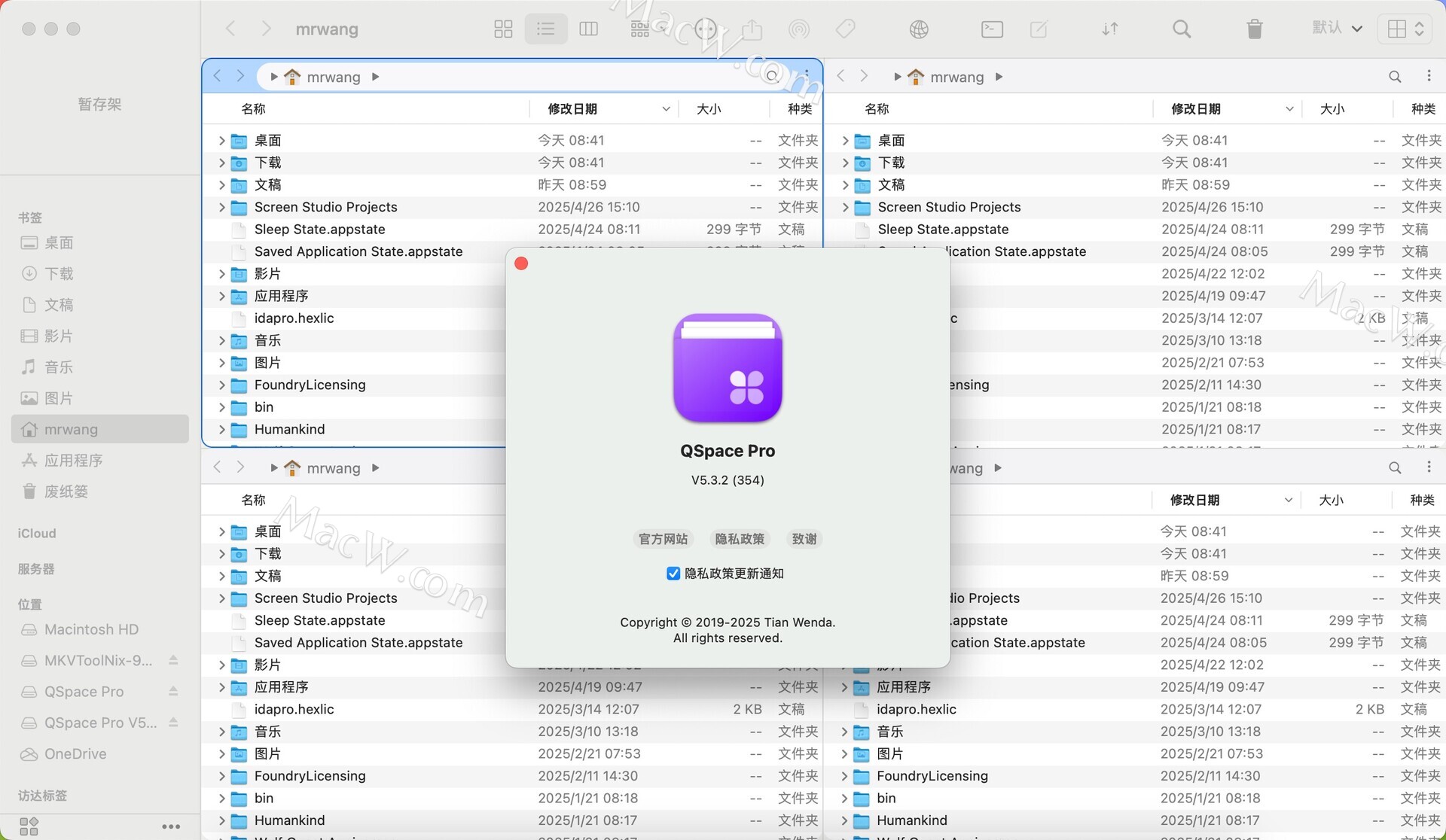Click 官方网站 button in About dialog
This screenshot has height=840, width=1446.
point(663,539)
